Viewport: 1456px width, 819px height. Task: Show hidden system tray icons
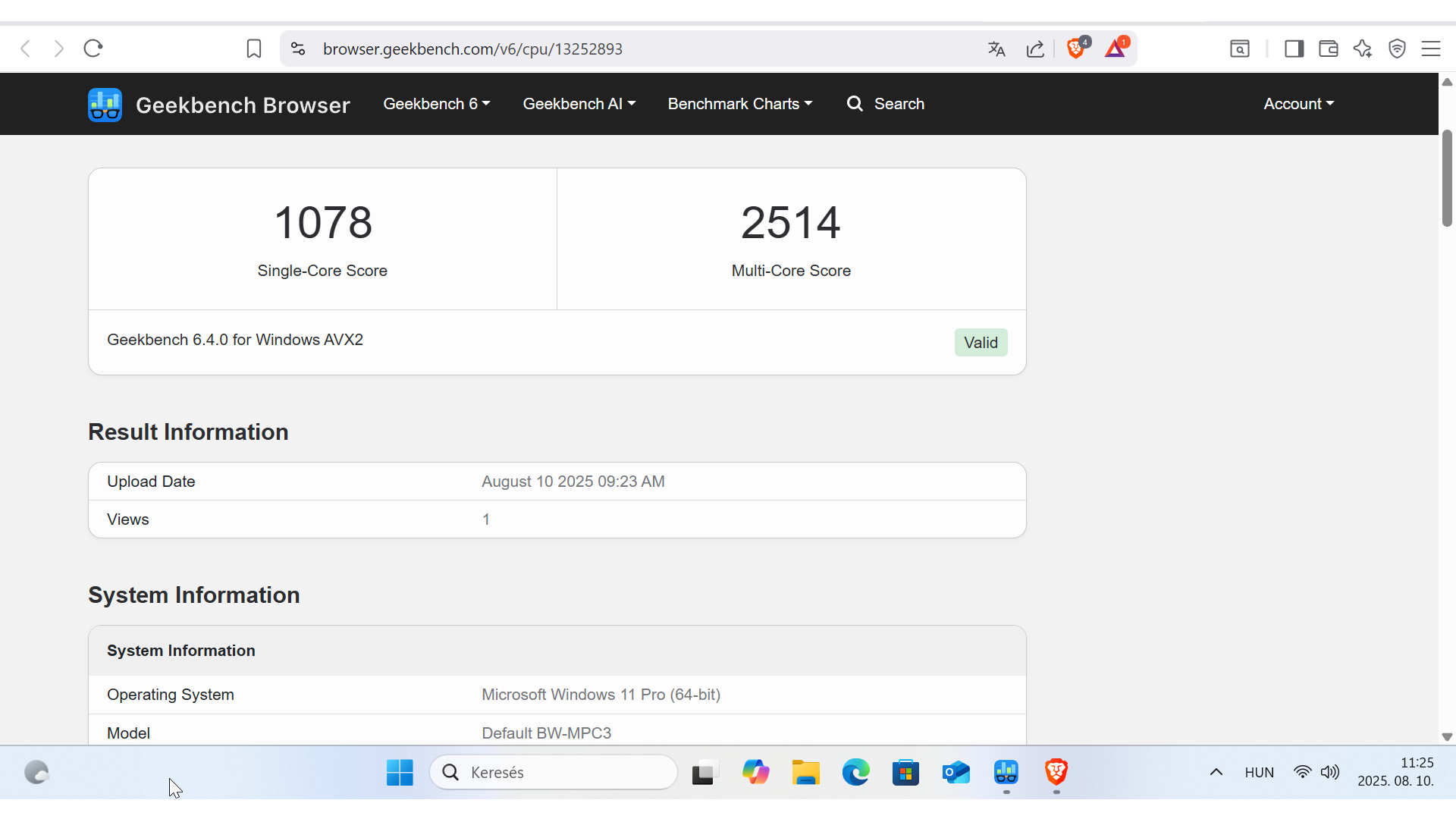click(x=1216, y=772)
